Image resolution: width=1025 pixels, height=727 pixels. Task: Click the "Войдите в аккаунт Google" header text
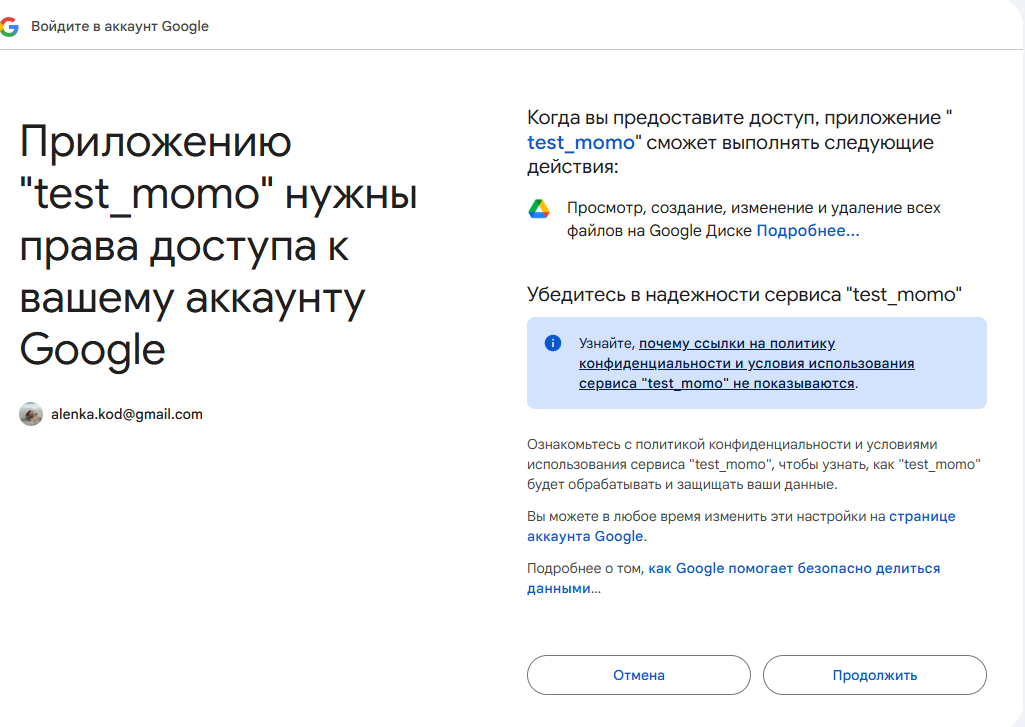click(120, 26)
